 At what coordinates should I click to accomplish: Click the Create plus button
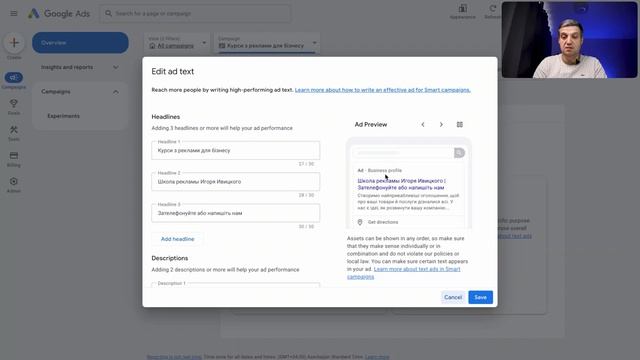coord(14,43)
